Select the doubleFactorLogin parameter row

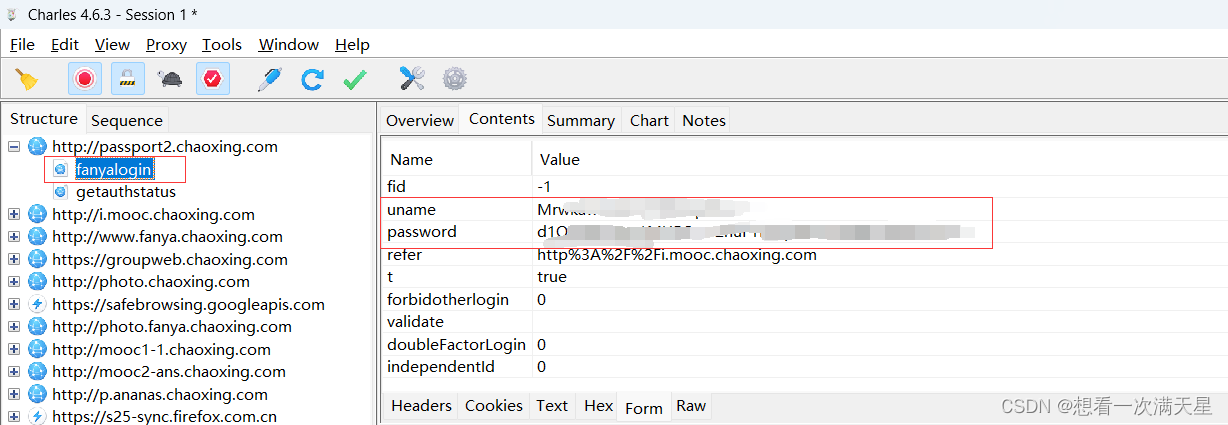(804, 344)
